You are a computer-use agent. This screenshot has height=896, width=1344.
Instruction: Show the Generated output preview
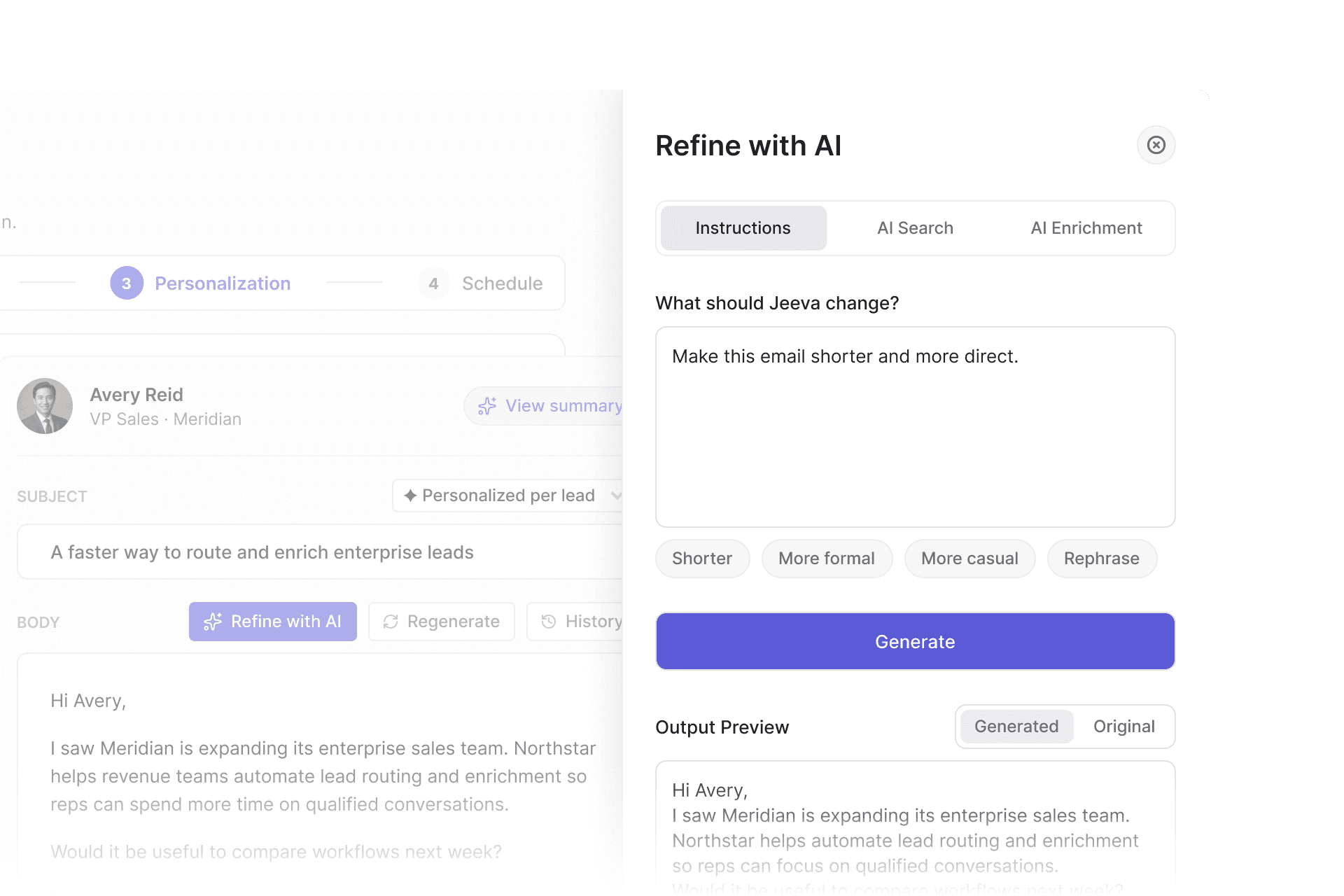click(1016, 727)
